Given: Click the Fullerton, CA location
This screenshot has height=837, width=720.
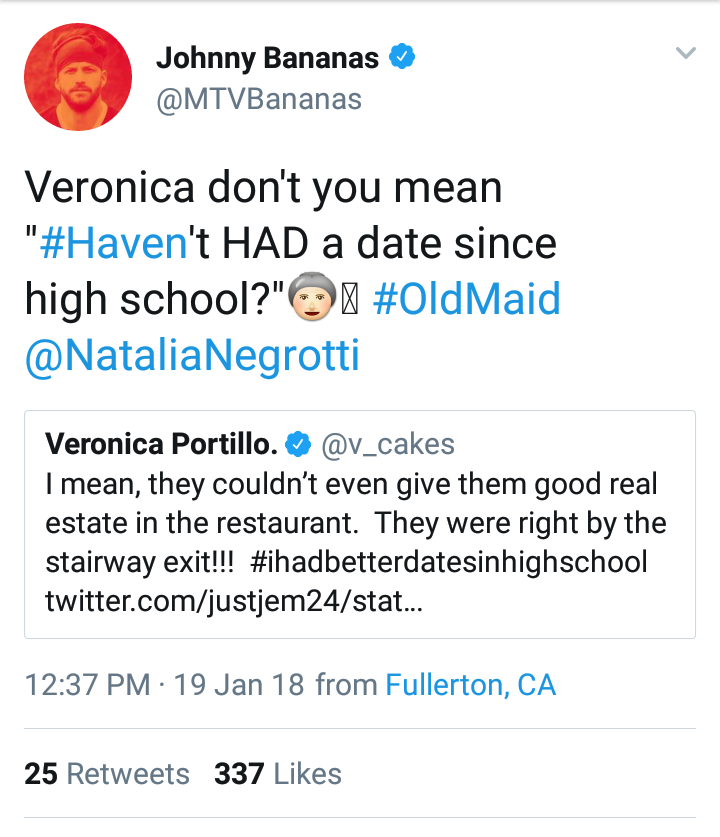Looking at the screenshot, I should tap(471, 685).
